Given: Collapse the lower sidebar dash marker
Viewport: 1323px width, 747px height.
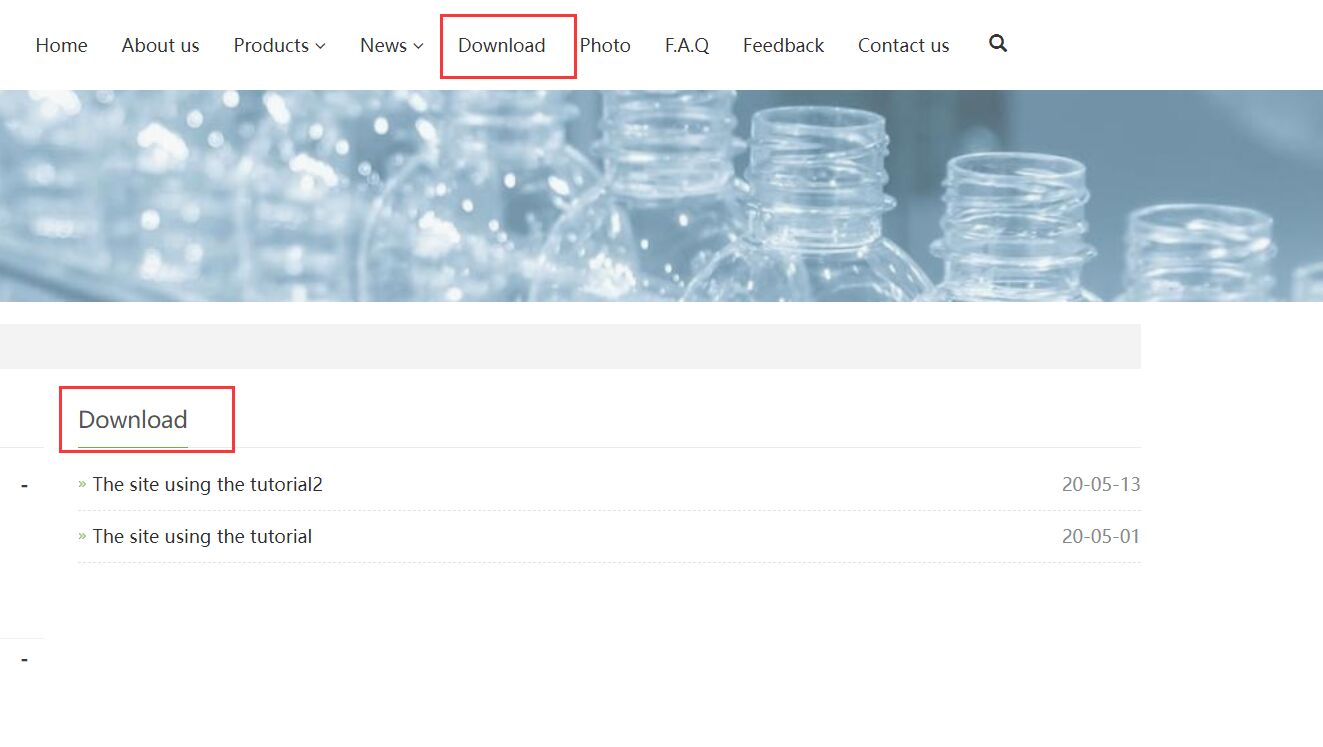Looking at the screenshot, I should (24, 660).
